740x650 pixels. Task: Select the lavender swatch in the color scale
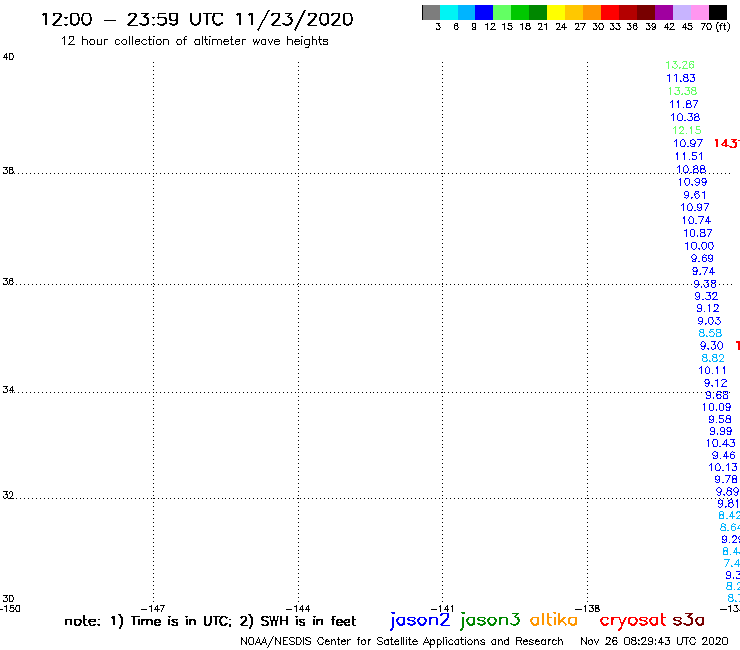[681, 12]
